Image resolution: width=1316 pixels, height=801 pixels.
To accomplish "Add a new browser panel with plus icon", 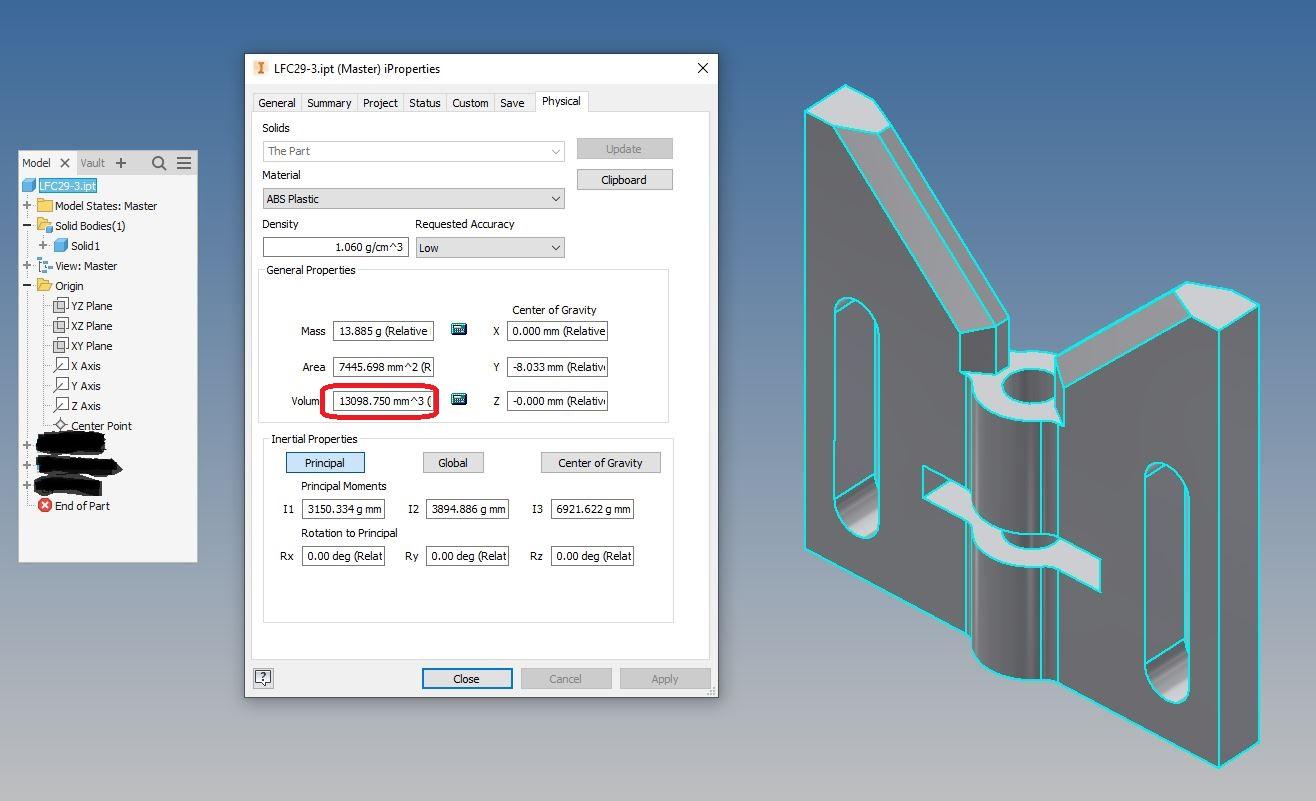I will click(x=121, y=163).
